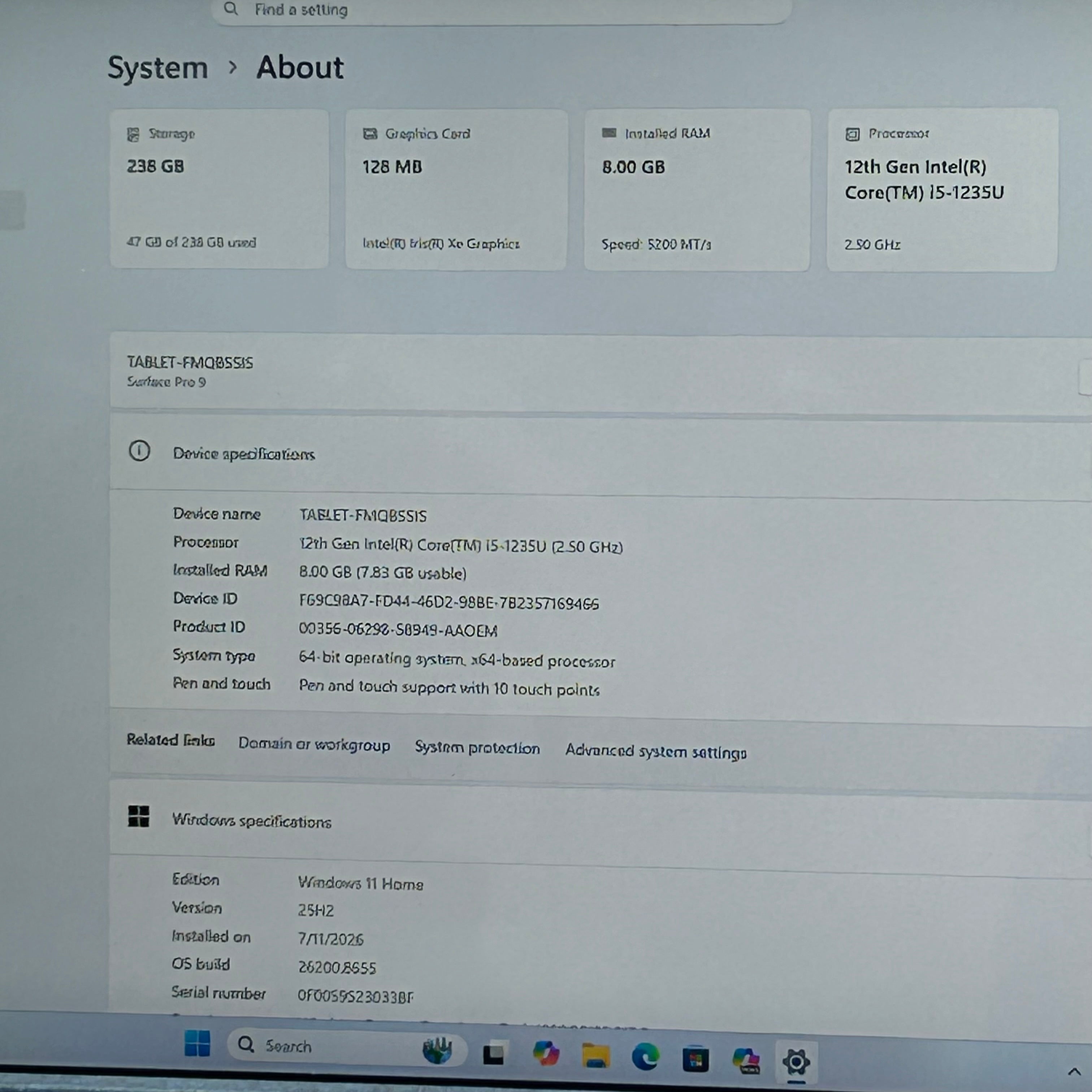Screen dimensions: 1092x1092
Task: Open File Explorer from the taskbar
Action: click(x=596, y=1056)
